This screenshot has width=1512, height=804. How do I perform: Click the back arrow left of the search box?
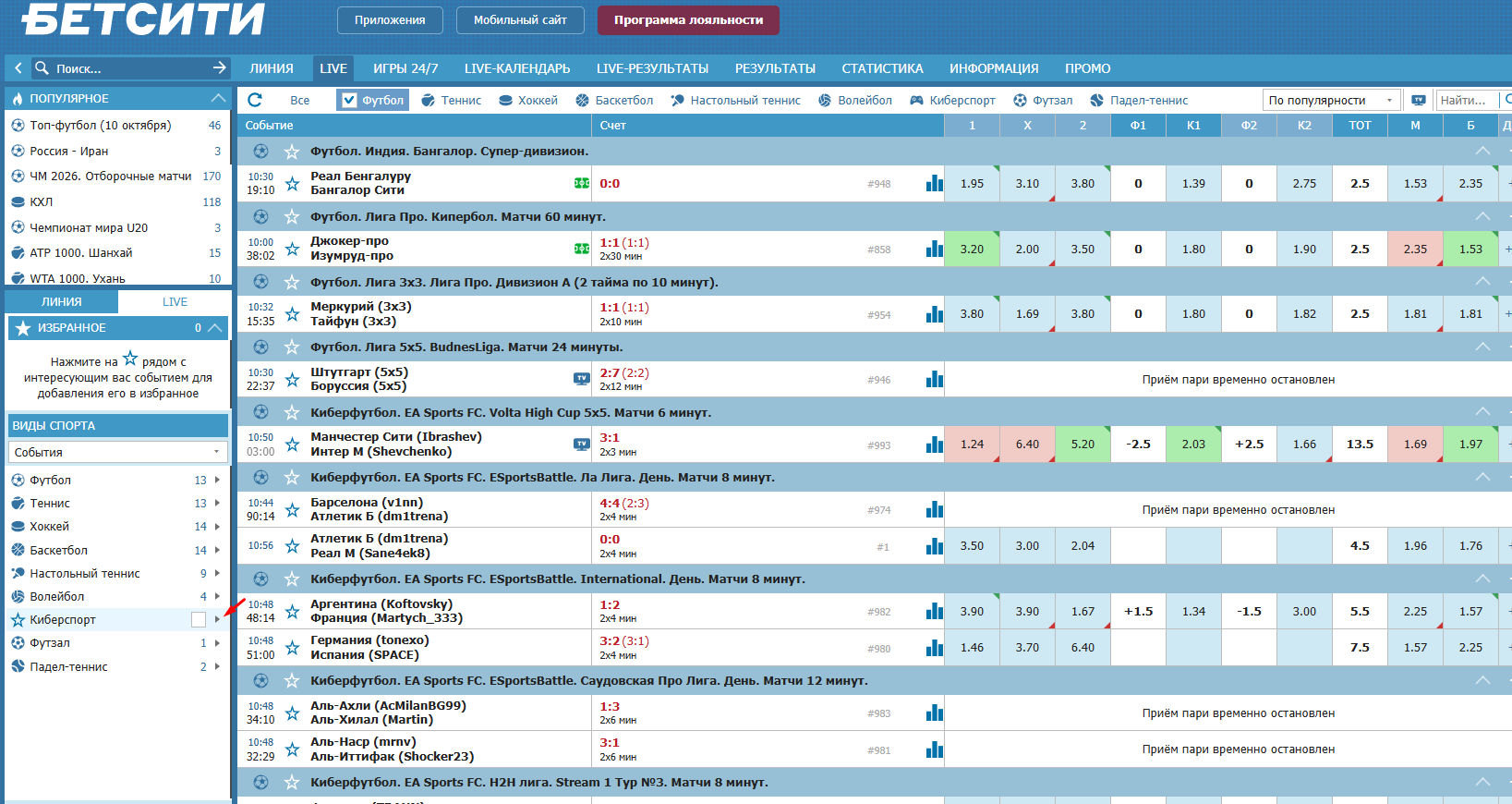coord(18,67)
